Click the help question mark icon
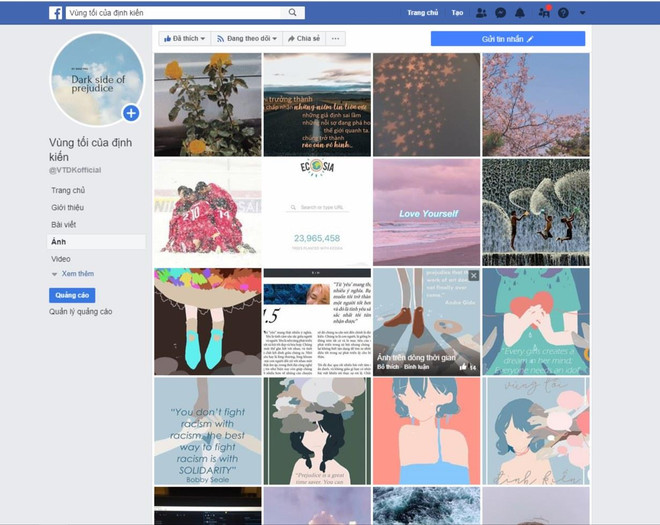Screen dimensions: 660x525 (563, 13)
